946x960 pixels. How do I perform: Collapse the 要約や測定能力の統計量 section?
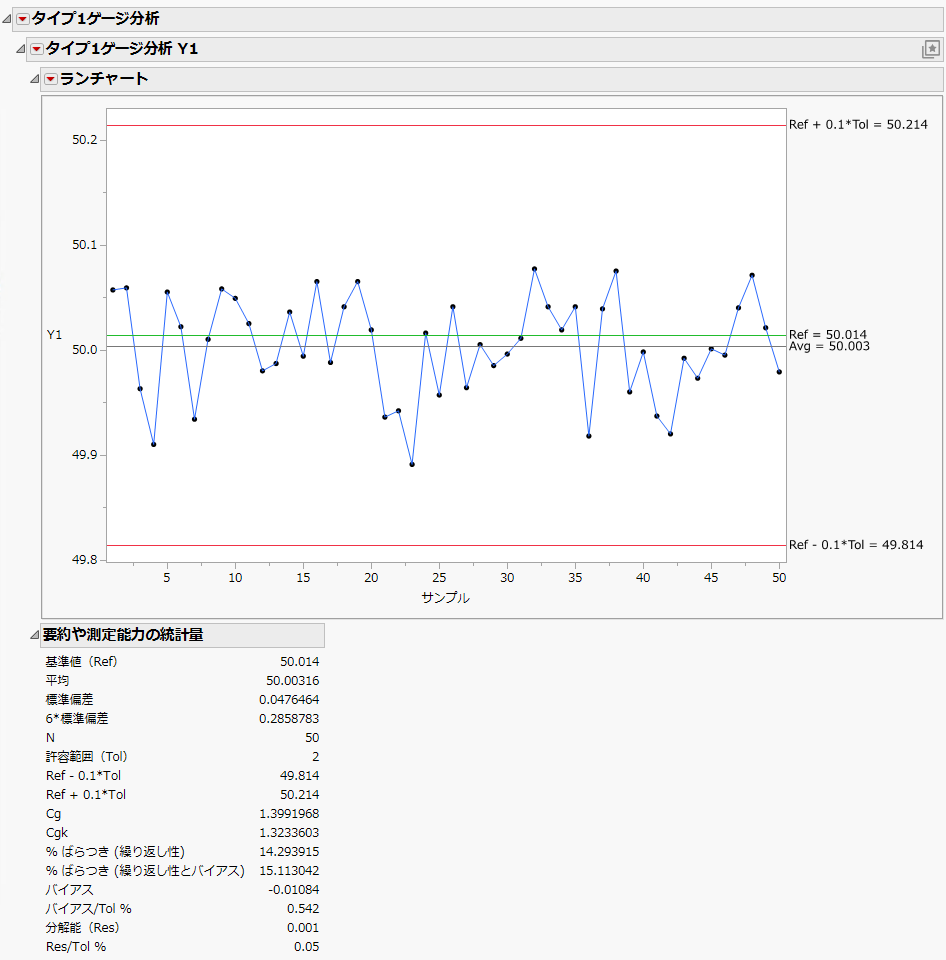36,636
